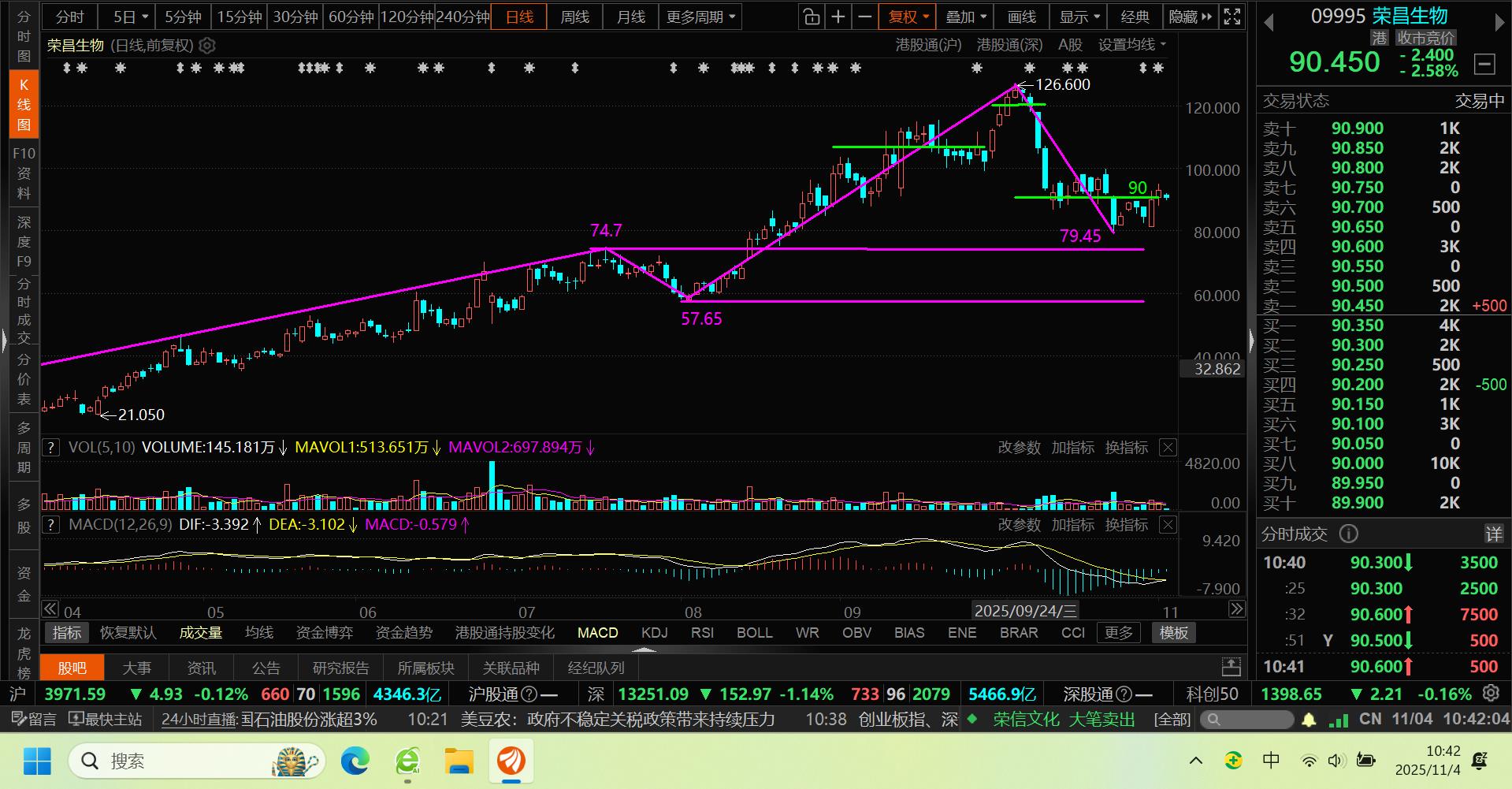
Task: Click 恢复默认 restore defaults button
Action: point(128,633)
